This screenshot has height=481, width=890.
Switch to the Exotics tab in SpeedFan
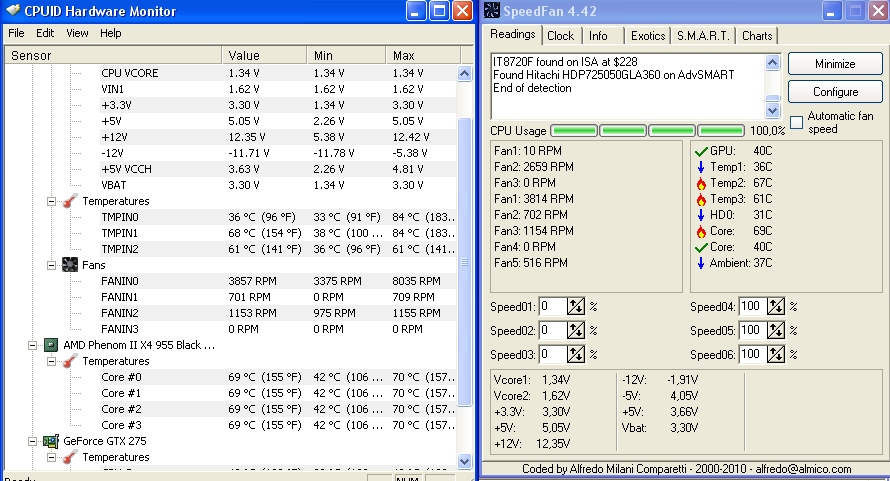pyautogui.click(x=648, y=36)
